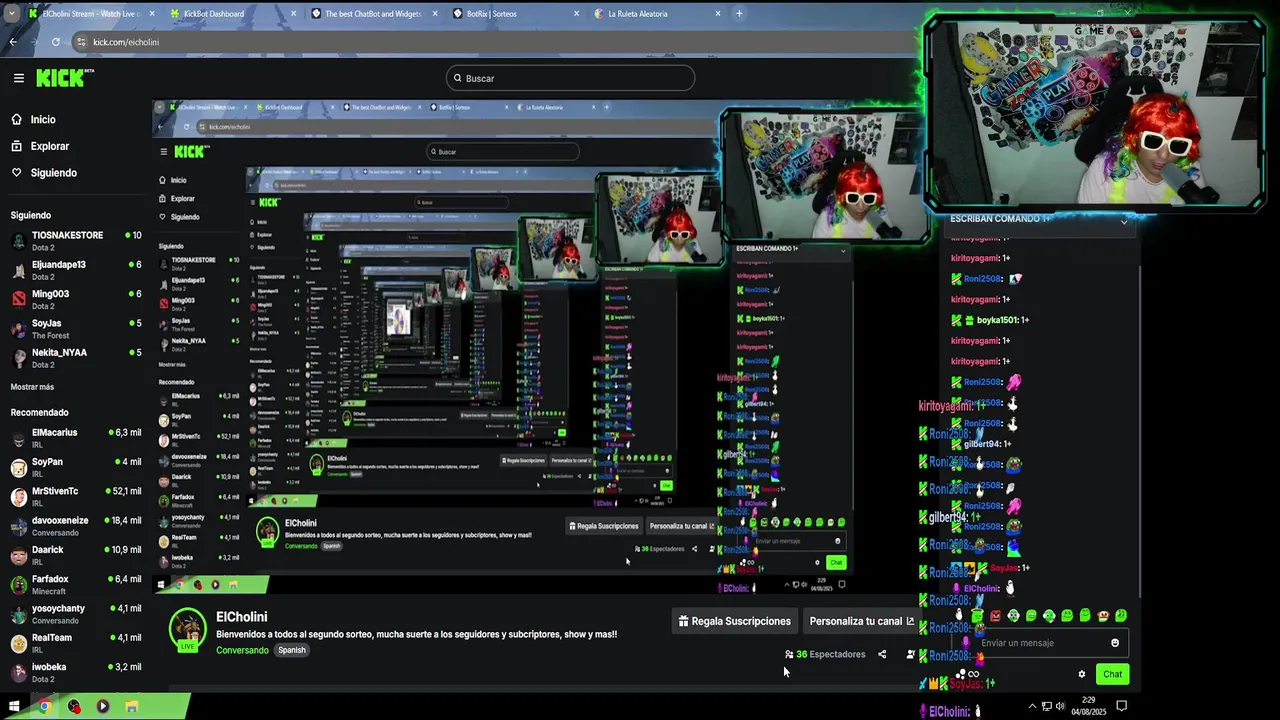Open the tab search dropdown
This screenshot has width=1280, height=720.
[x=12, y=14]
